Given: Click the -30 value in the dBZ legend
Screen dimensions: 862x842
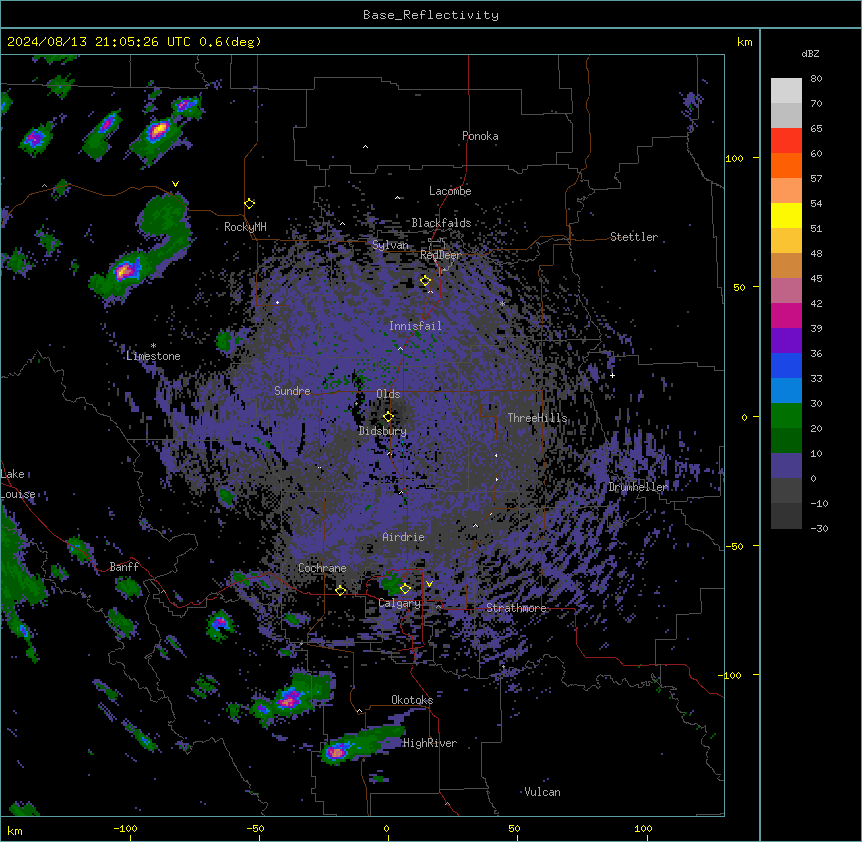Looking at the screenshot, I should click(x=819, y=529).
